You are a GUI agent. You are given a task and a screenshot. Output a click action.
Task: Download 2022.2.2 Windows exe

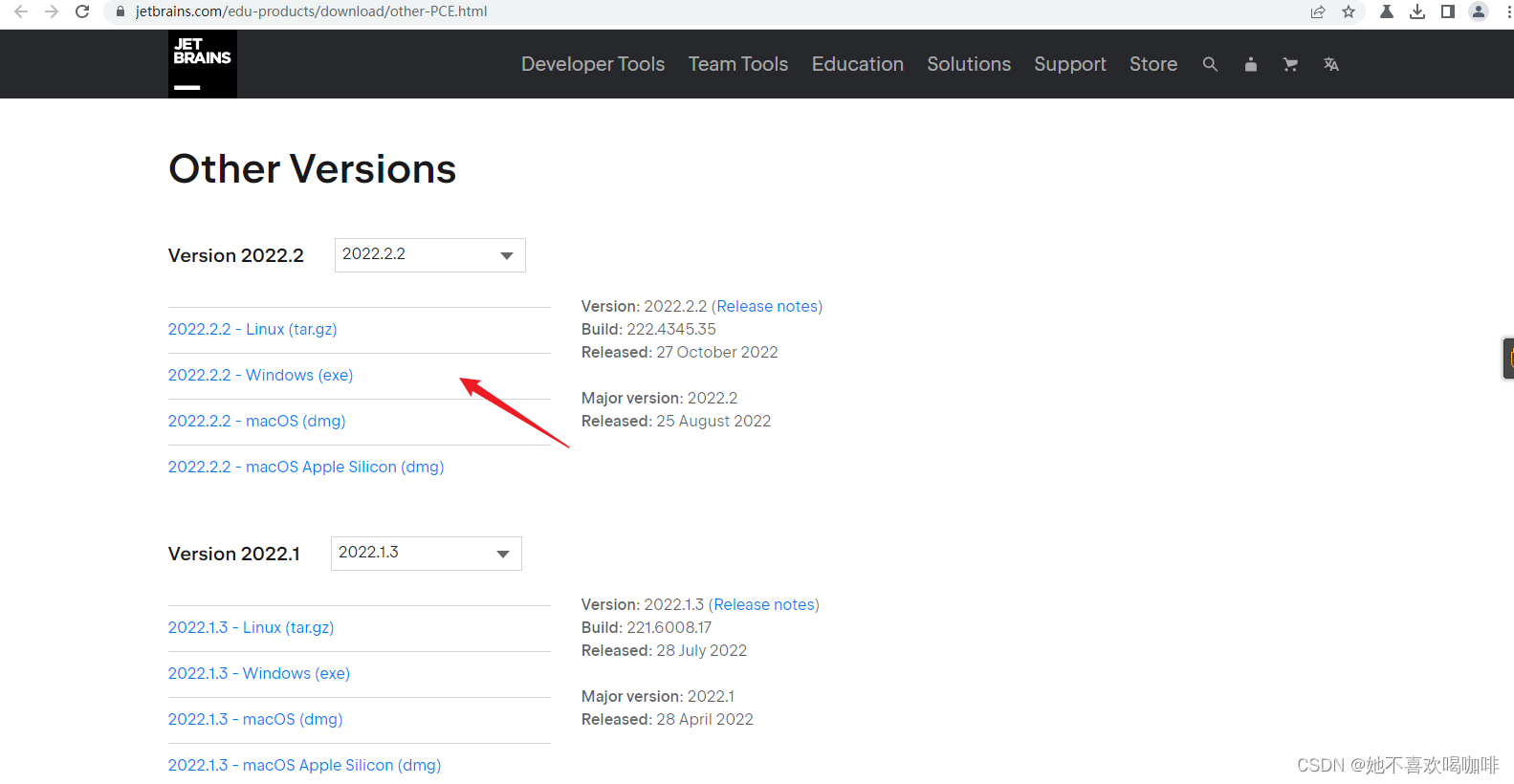pos(261,375)
